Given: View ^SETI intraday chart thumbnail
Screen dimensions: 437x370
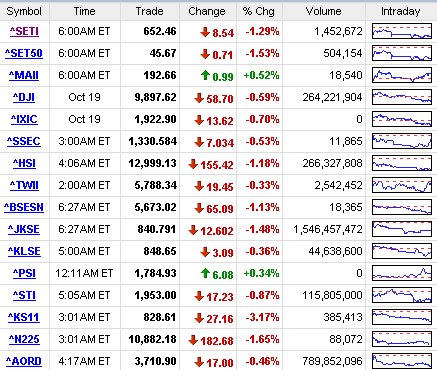Looking at the screenshot, I should pos(402,31).
